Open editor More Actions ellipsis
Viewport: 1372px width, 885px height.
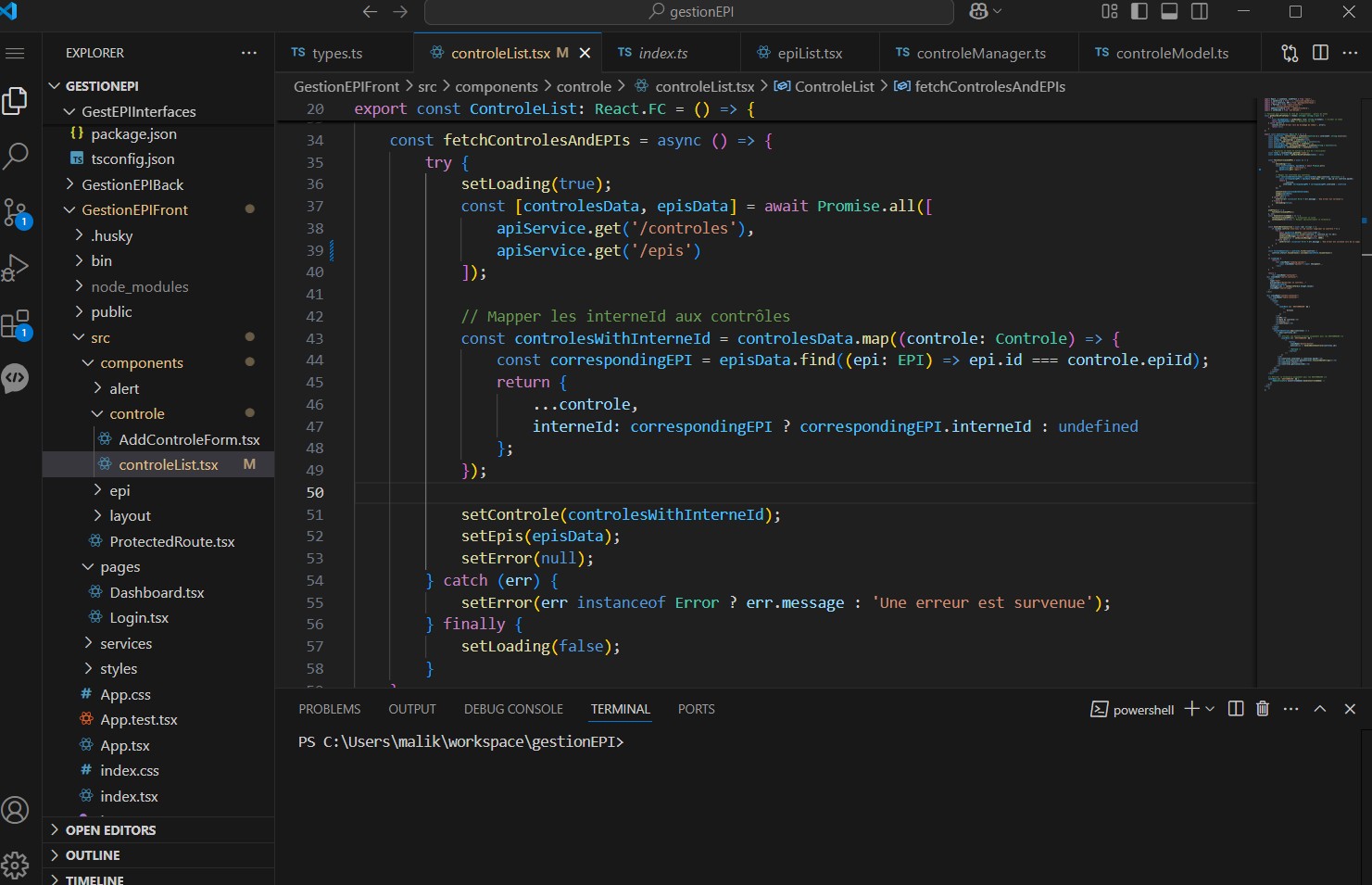[1350, 53]
